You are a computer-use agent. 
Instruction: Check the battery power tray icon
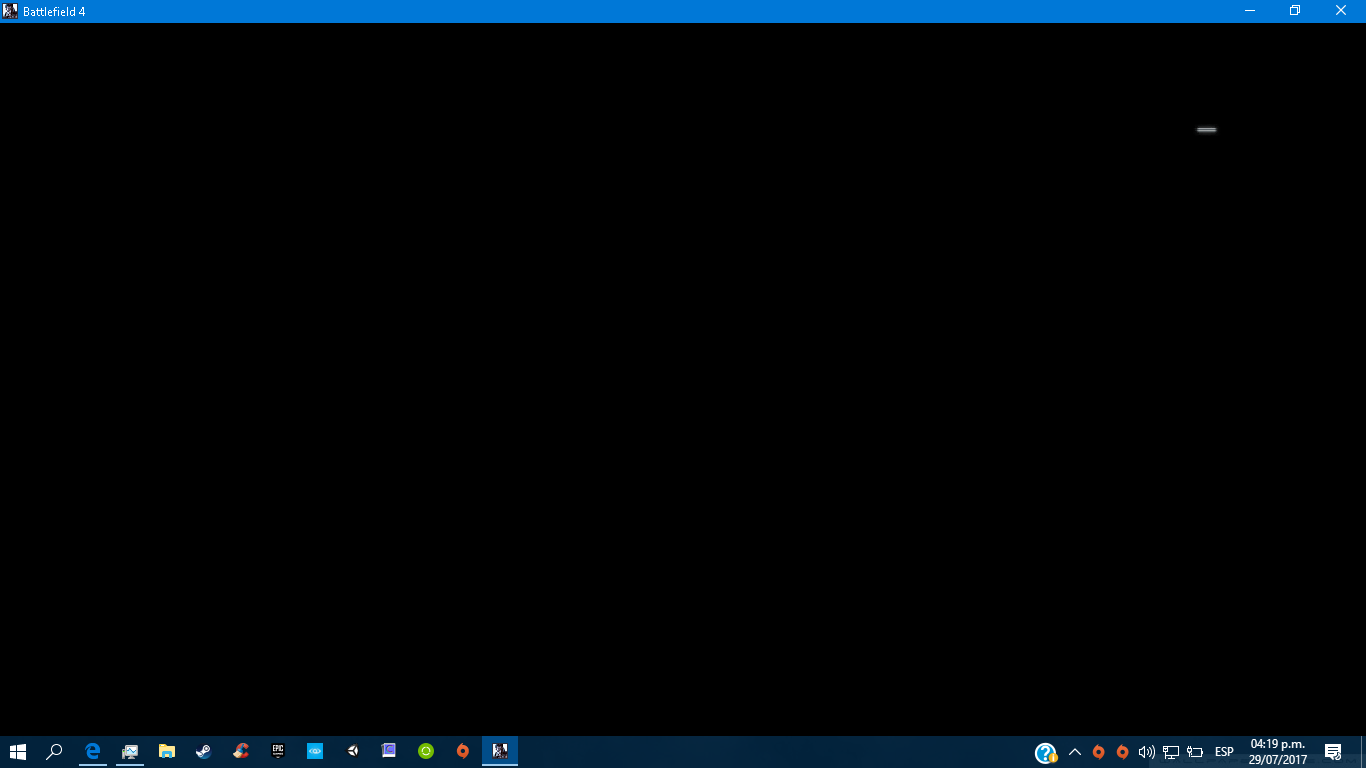pyautogui.click(x=1195, y=752)
